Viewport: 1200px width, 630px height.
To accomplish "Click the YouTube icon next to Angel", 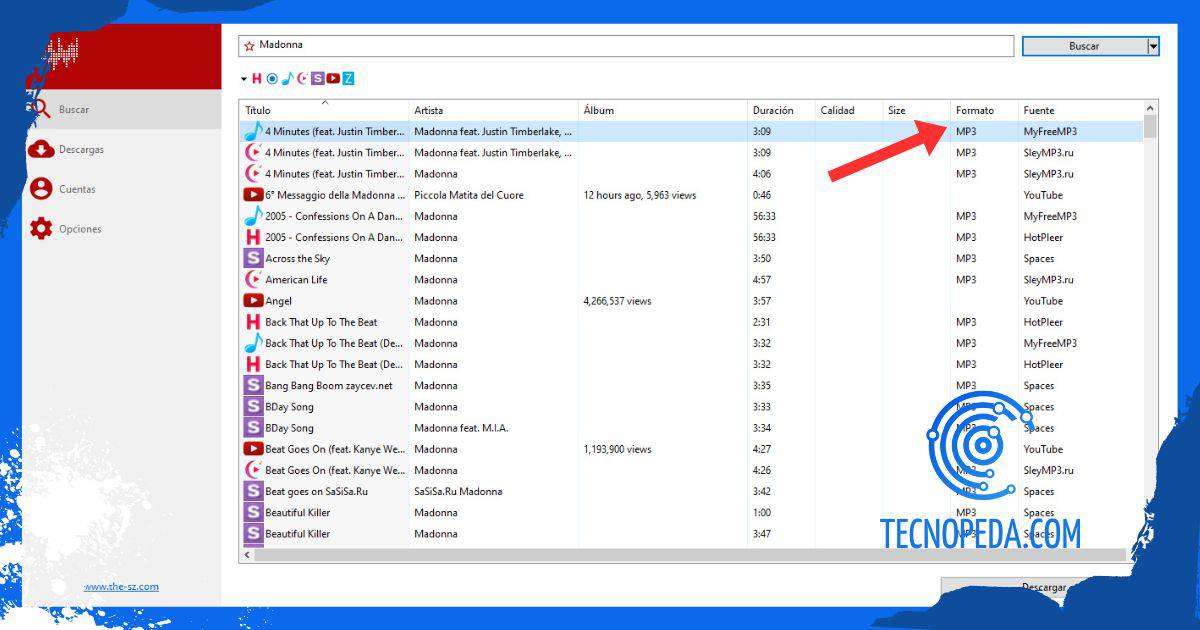I will 253,301.
